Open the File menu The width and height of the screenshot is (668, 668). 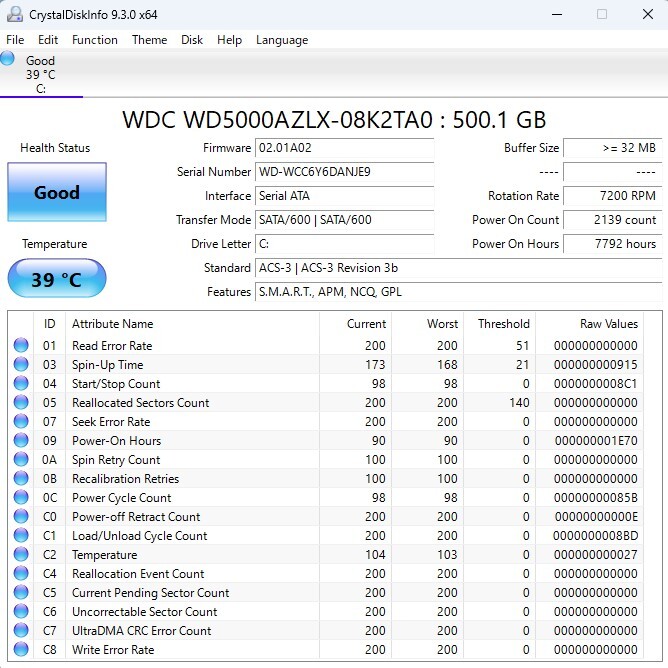[x=15, y=40]
